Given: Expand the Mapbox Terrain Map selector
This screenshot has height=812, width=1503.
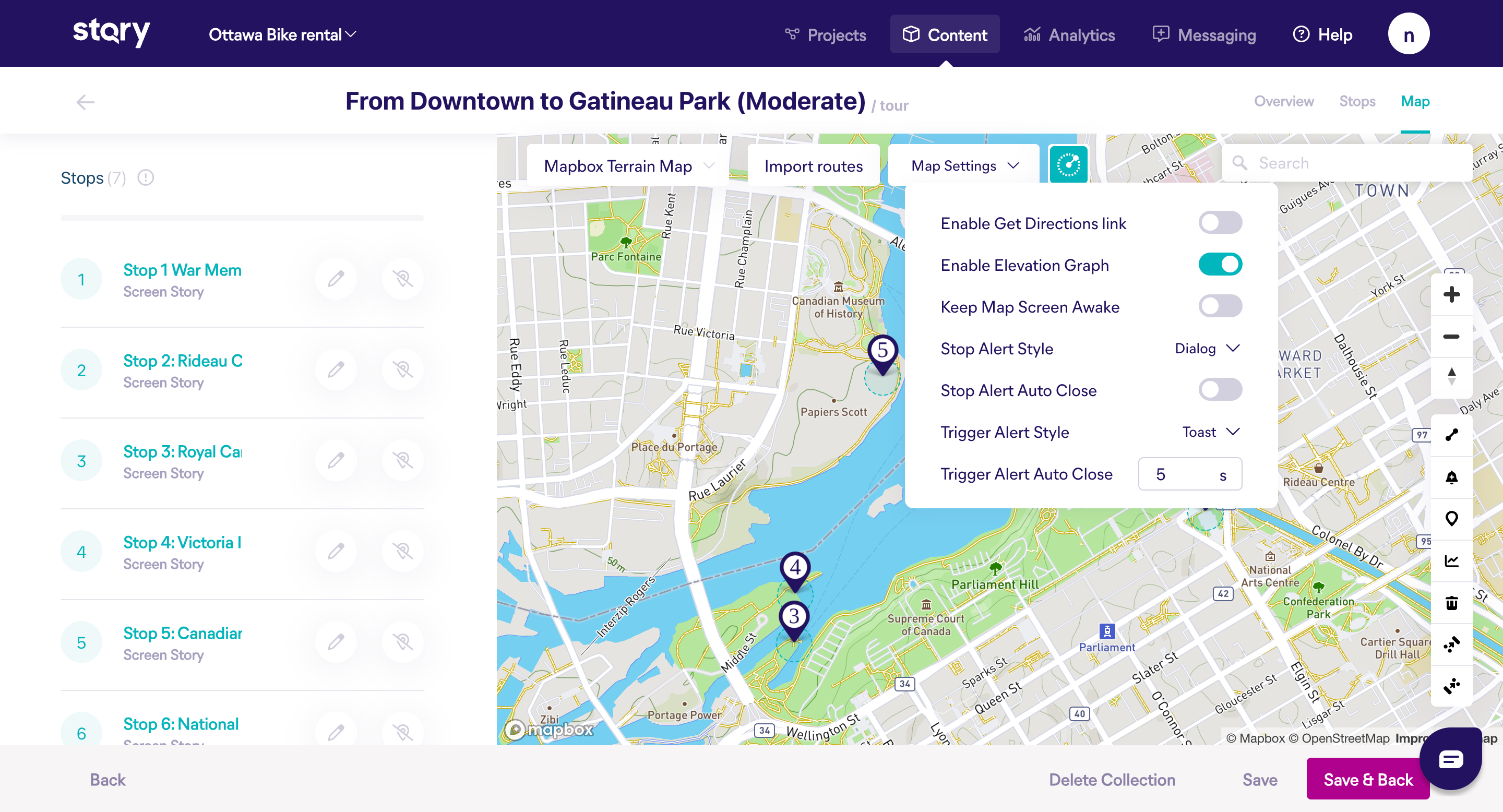Looking at the screenshot, I should pyautogui.click(x=628, y=165).
